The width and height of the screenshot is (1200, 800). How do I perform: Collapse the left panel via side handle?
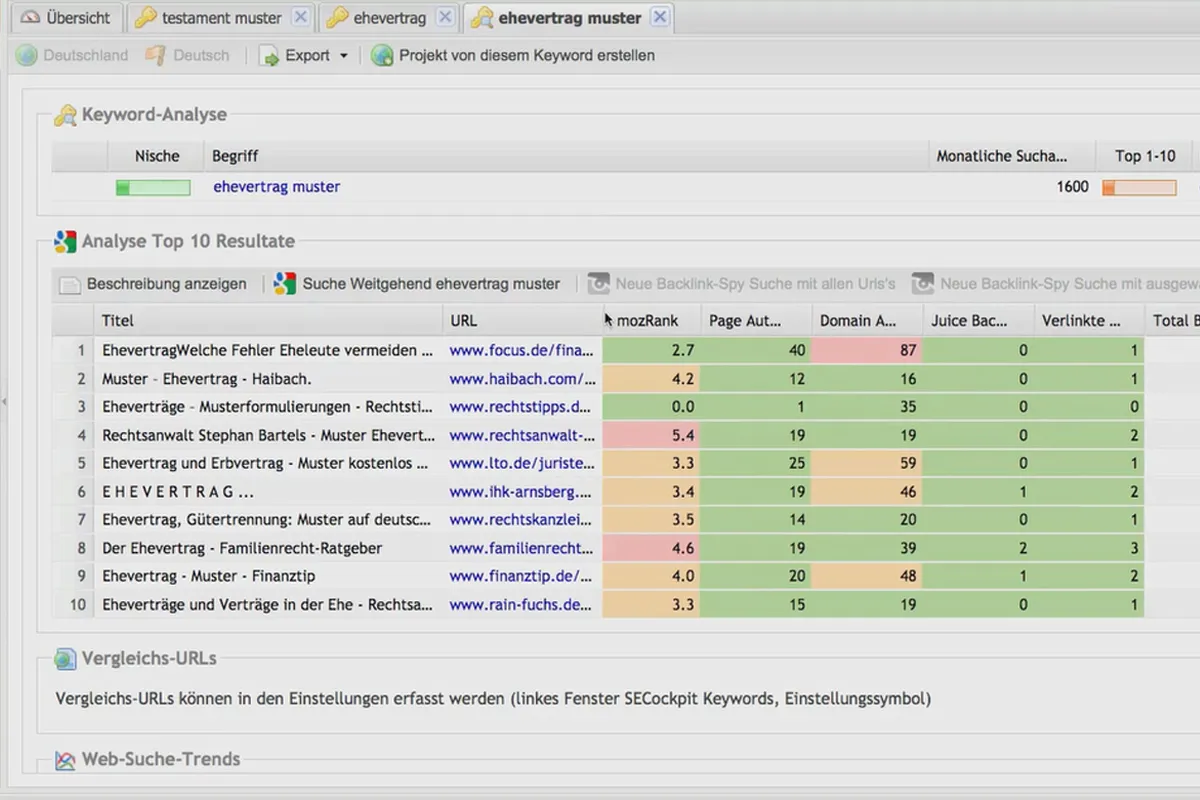tap(4, 401)
